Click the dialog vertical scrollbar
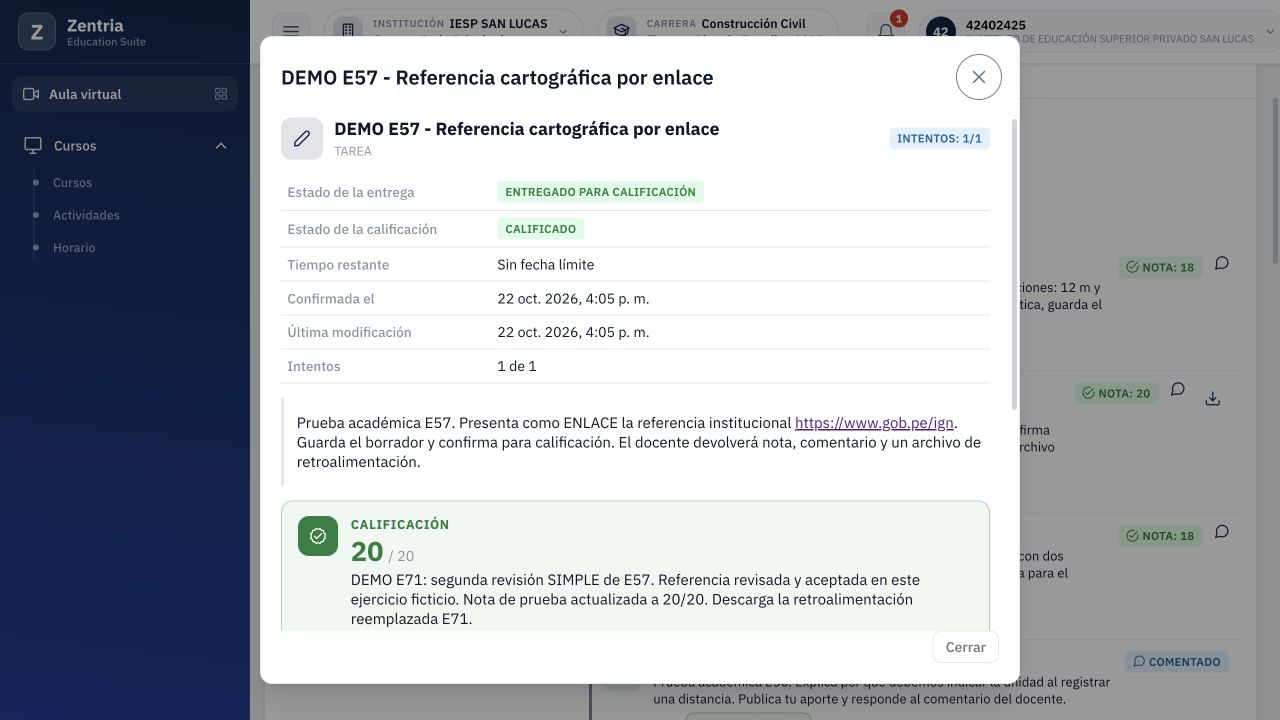This screenshot has height=720, width=1280. (x=1015, y=265)
